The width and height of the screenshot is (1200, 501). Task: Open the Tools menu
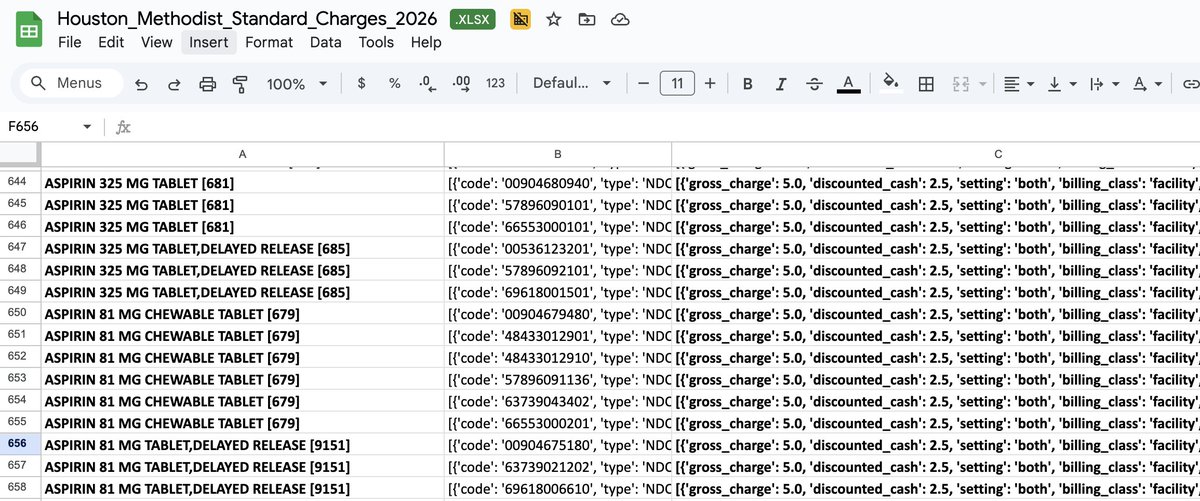pyautogui.click(x=376, y=42)
